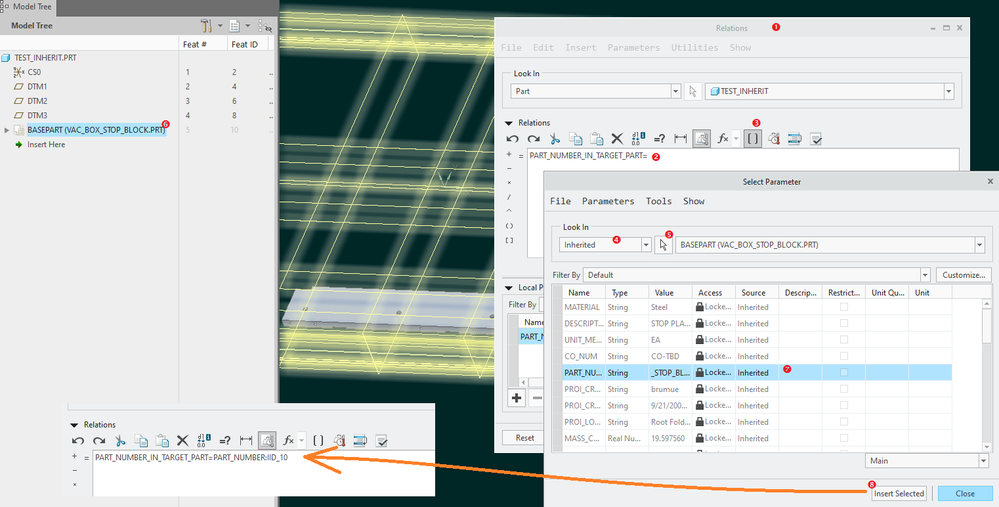
Task: Click the fx insert function icon
Action: 724,139
